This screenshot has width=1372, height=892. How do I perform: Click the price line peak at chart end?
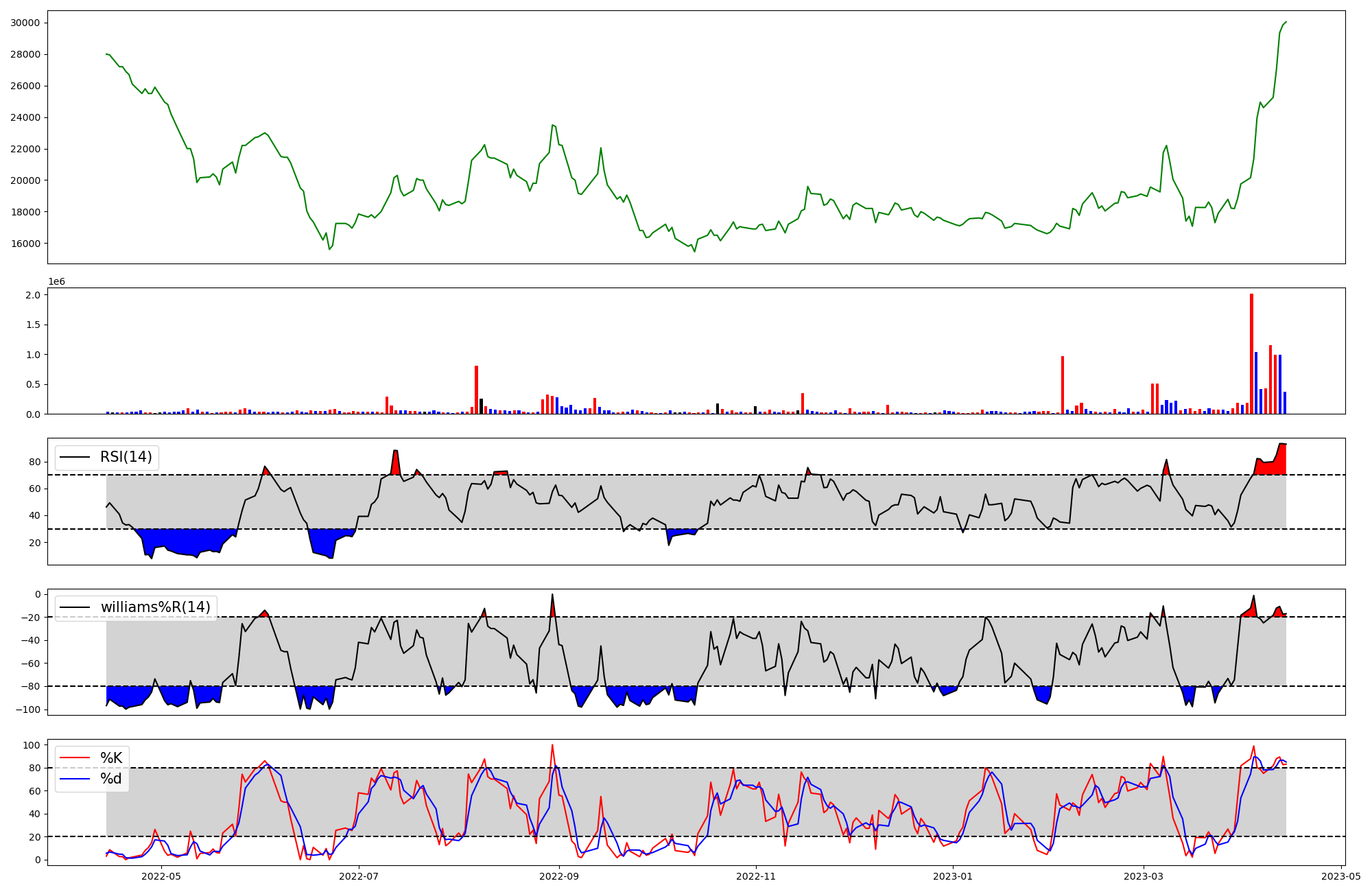(x=1286, y=22)
